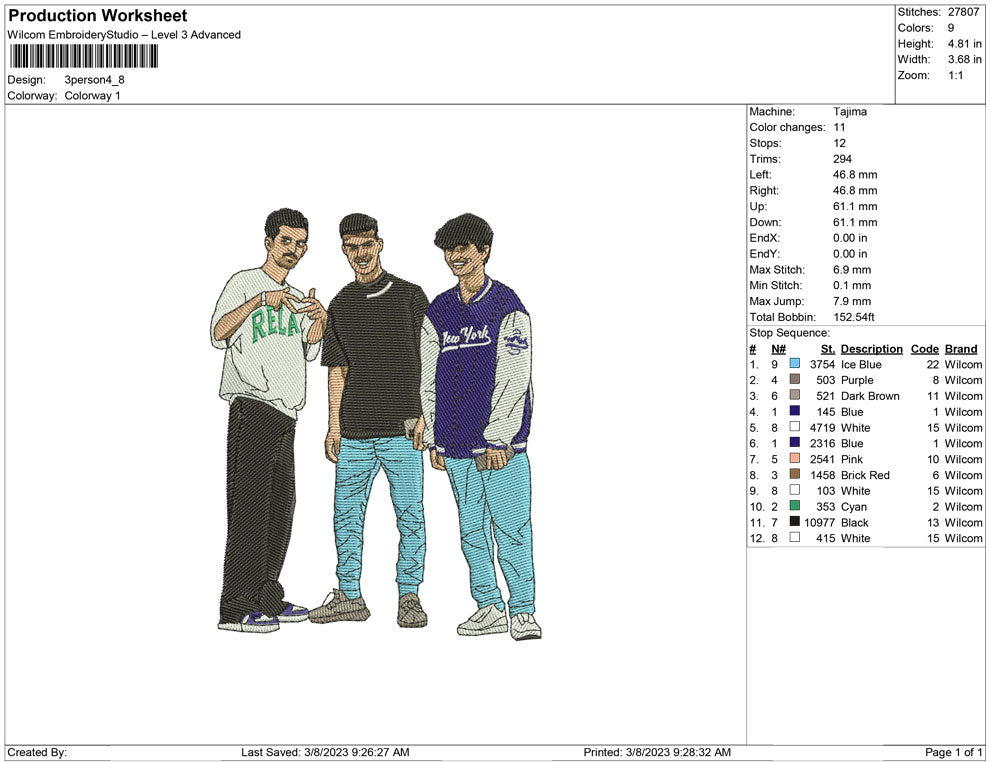Click the height value 4.81 in
The width and height of the screenshot is (990, 762).
coord(965,44)
